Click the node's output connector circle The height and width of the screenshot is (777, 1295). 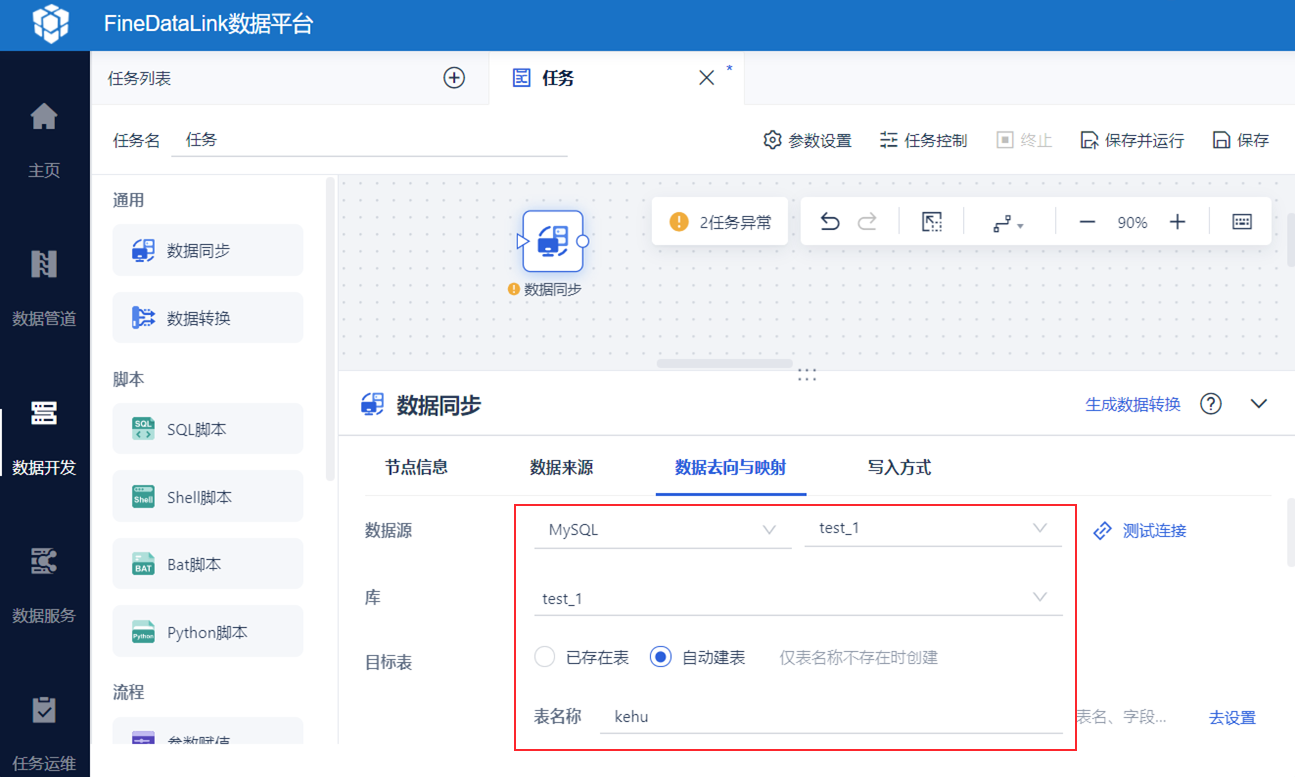(583, 241)
